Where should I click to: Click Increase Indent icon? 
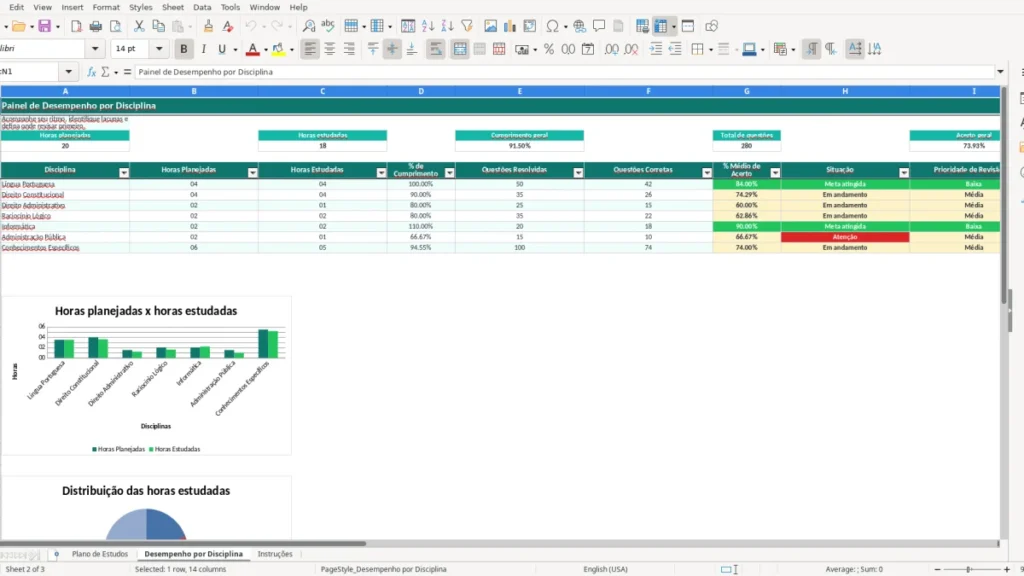pos(656,49)
